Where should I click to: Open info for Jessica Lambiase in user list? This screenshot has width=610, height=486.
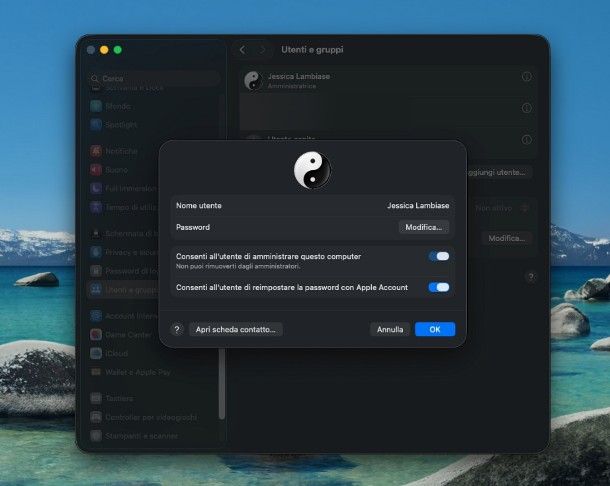(526, 77)
